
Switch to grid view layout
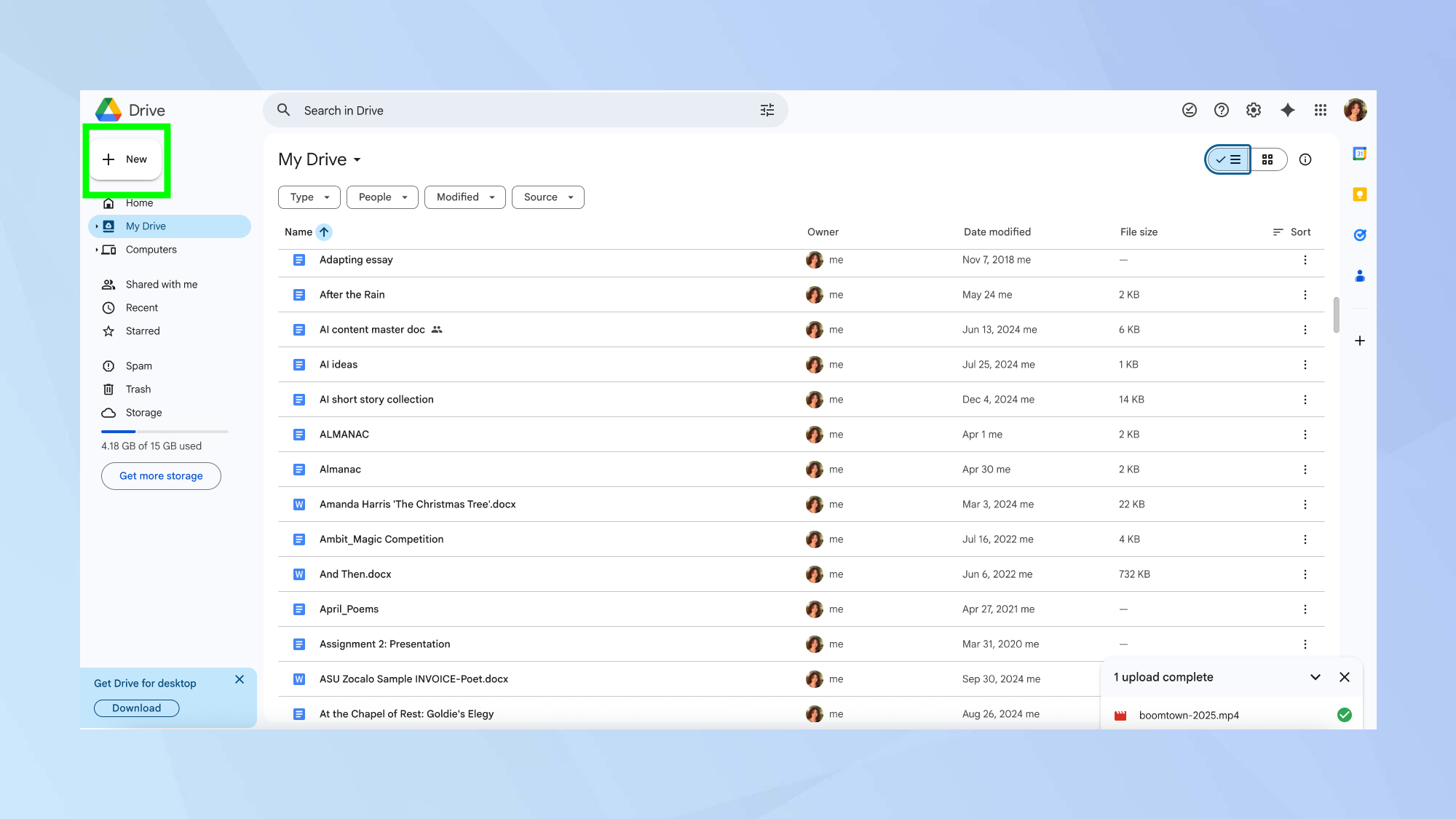[1268, 159]
